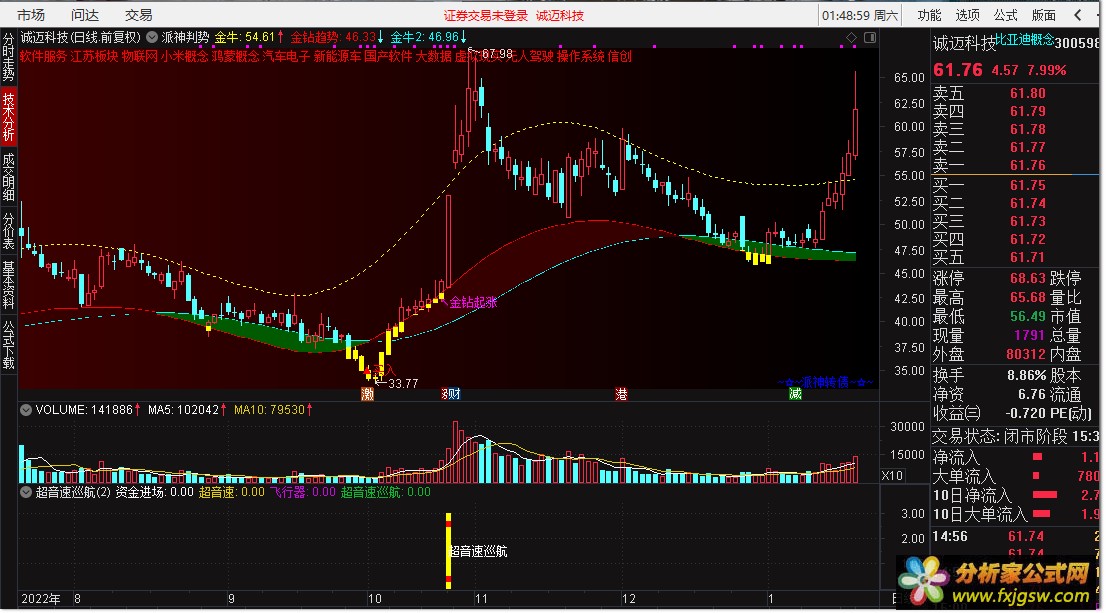The height and width of the screenshot is (613, 1106).
Task: Click the clock display 01:48:59 周六
Action: point(860,15)
